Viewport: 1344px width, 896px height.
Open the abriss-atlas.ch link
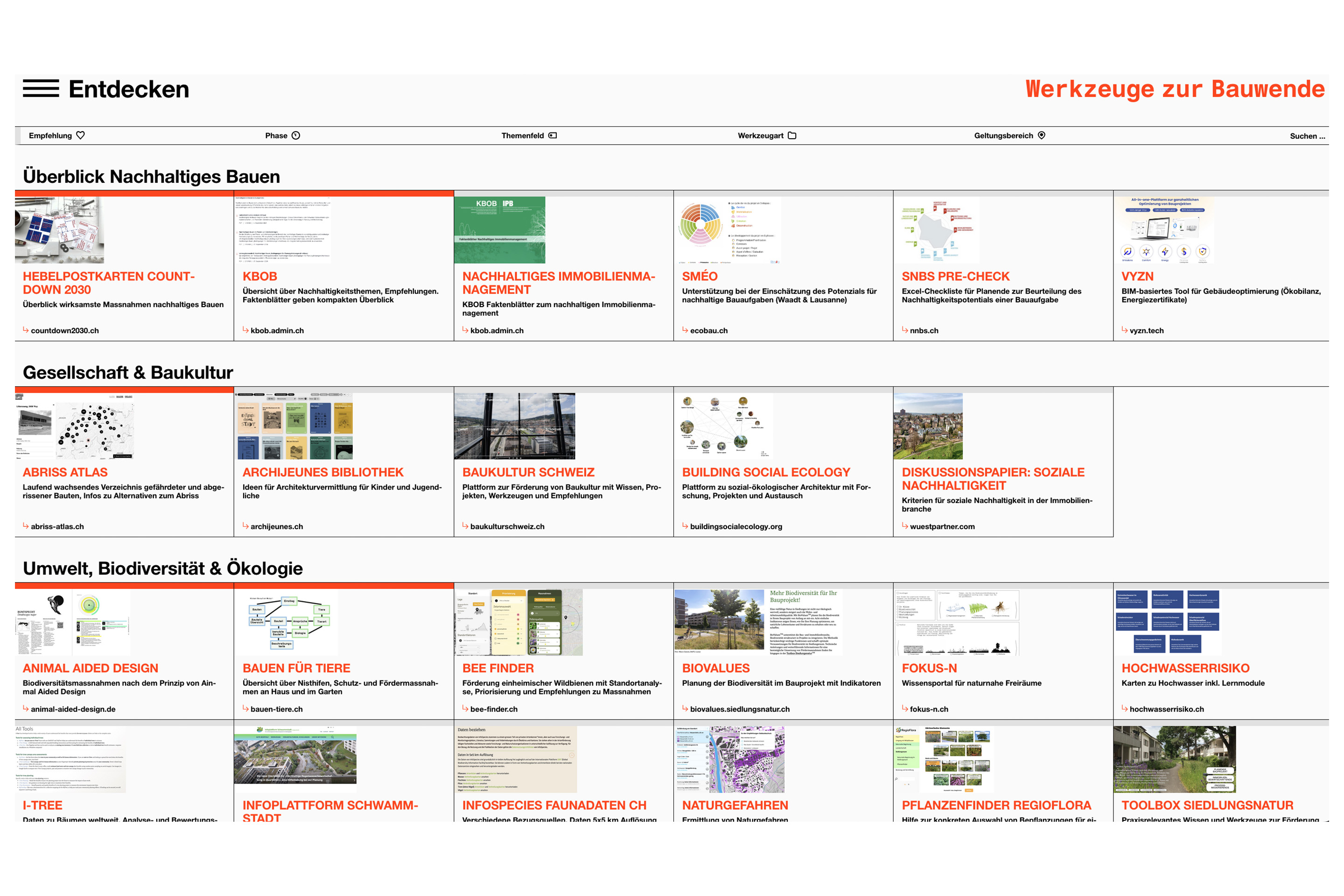coord(57,526)
